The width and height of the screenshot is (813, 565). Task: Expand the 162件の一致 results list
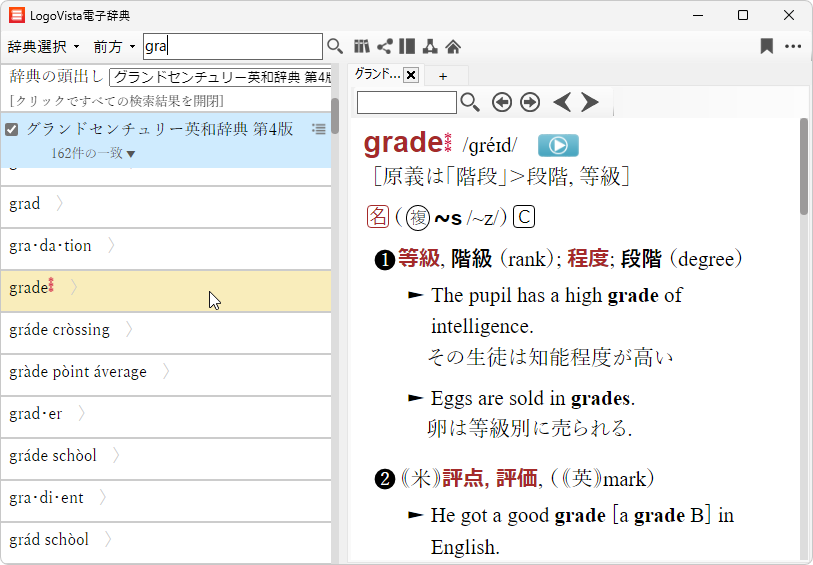(93, 153)
